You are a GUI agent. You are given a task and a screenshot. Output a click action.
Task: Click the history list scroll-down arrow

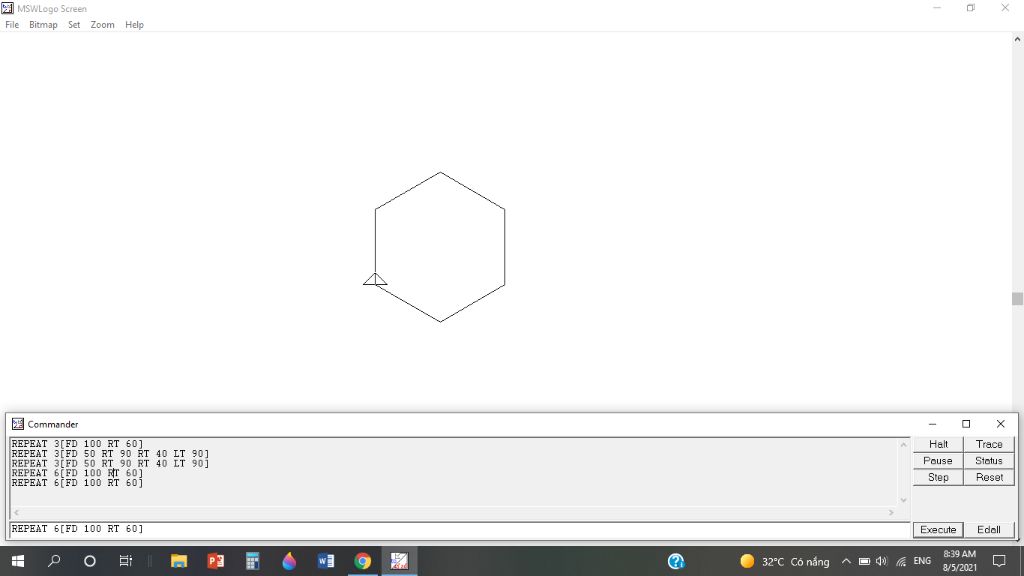point(904,500)
